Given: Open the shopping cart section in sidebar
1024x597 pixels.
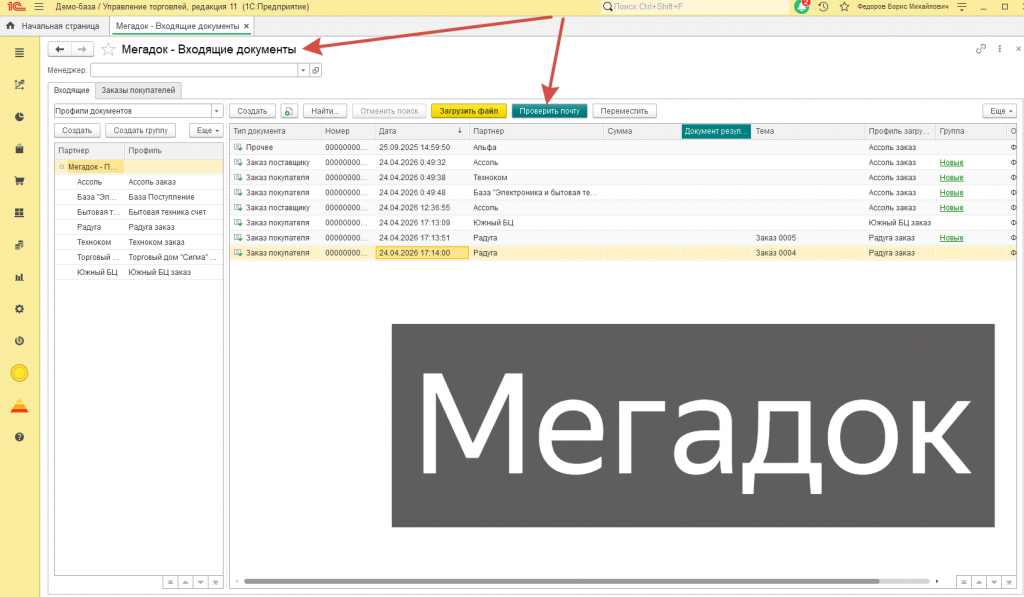Looking at the screenshot, I should [x=20, y=181].
